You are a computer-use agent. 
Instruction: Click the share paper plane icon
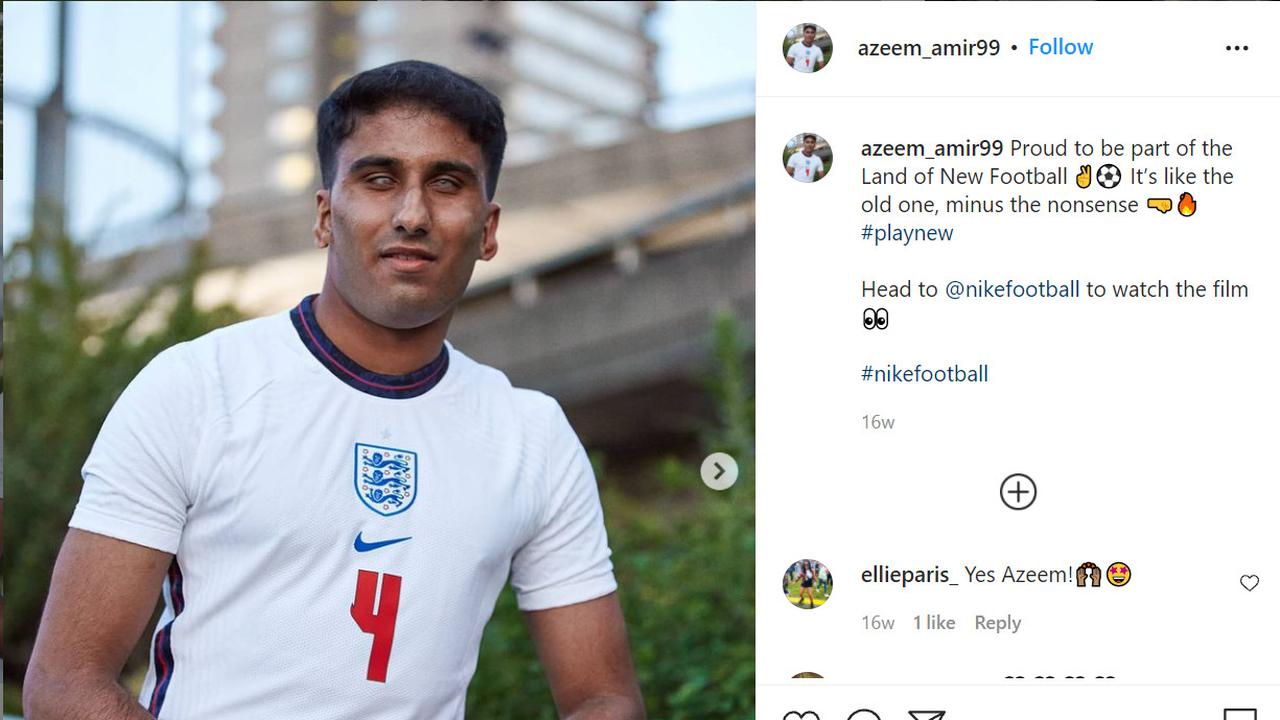point(926,714)
